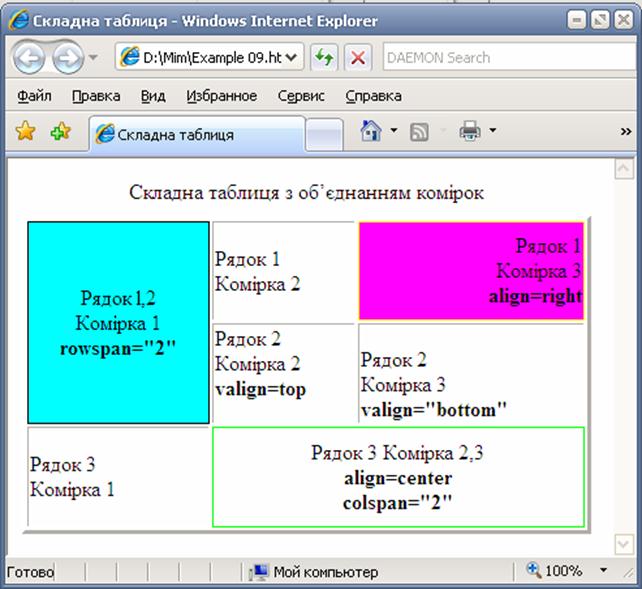
Task: Click the Add to Favorites icon
Action: coord(61,131)
